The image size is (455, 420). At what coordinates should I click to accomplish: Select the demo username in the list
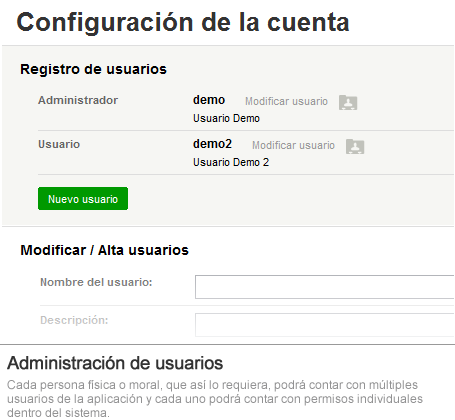tap(209, 100)
